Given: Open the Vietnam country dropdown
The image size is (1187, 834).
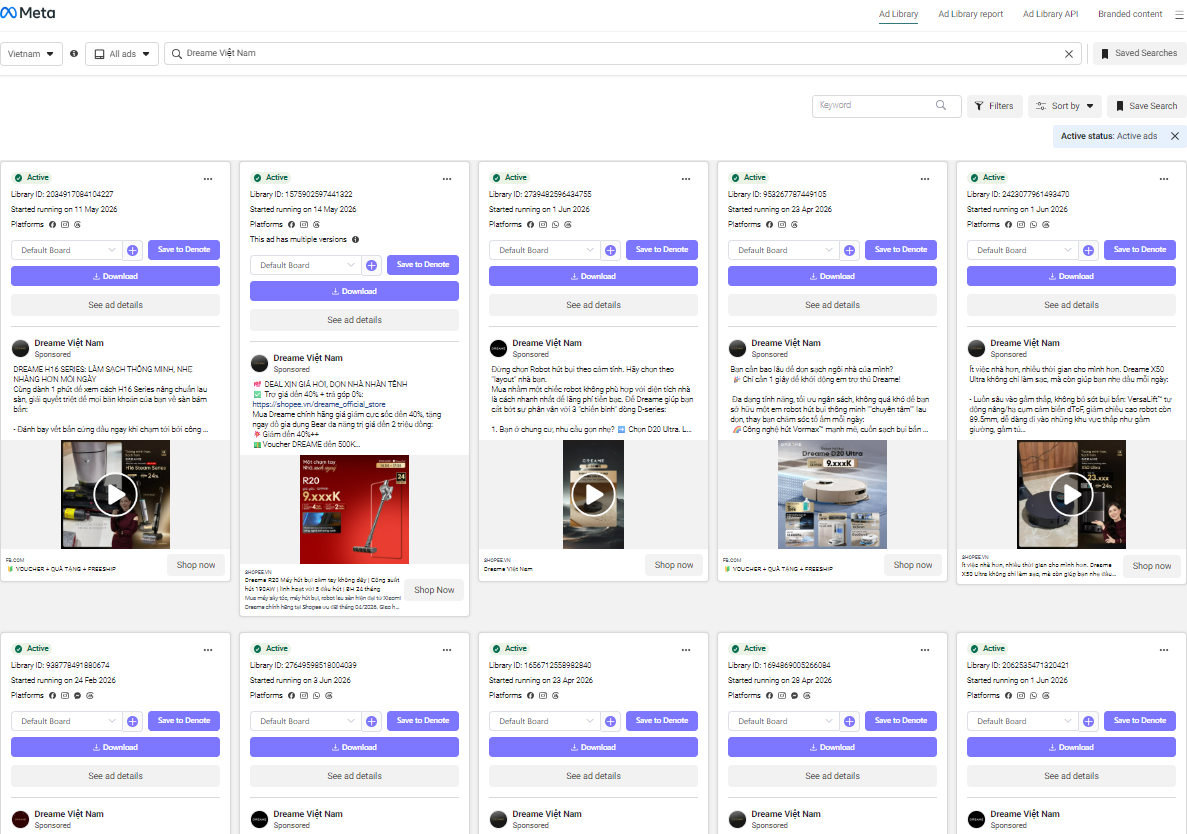Looking at the screenshot, I should coord(31,54).
